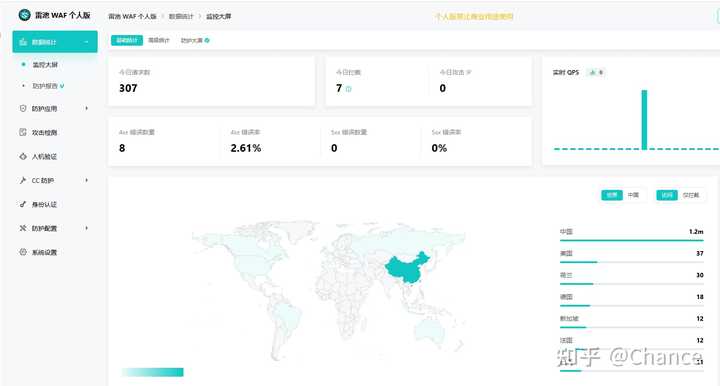Open 攻击检测 icon in sidebar
The image size is (720, 386).
click(23, 132)
